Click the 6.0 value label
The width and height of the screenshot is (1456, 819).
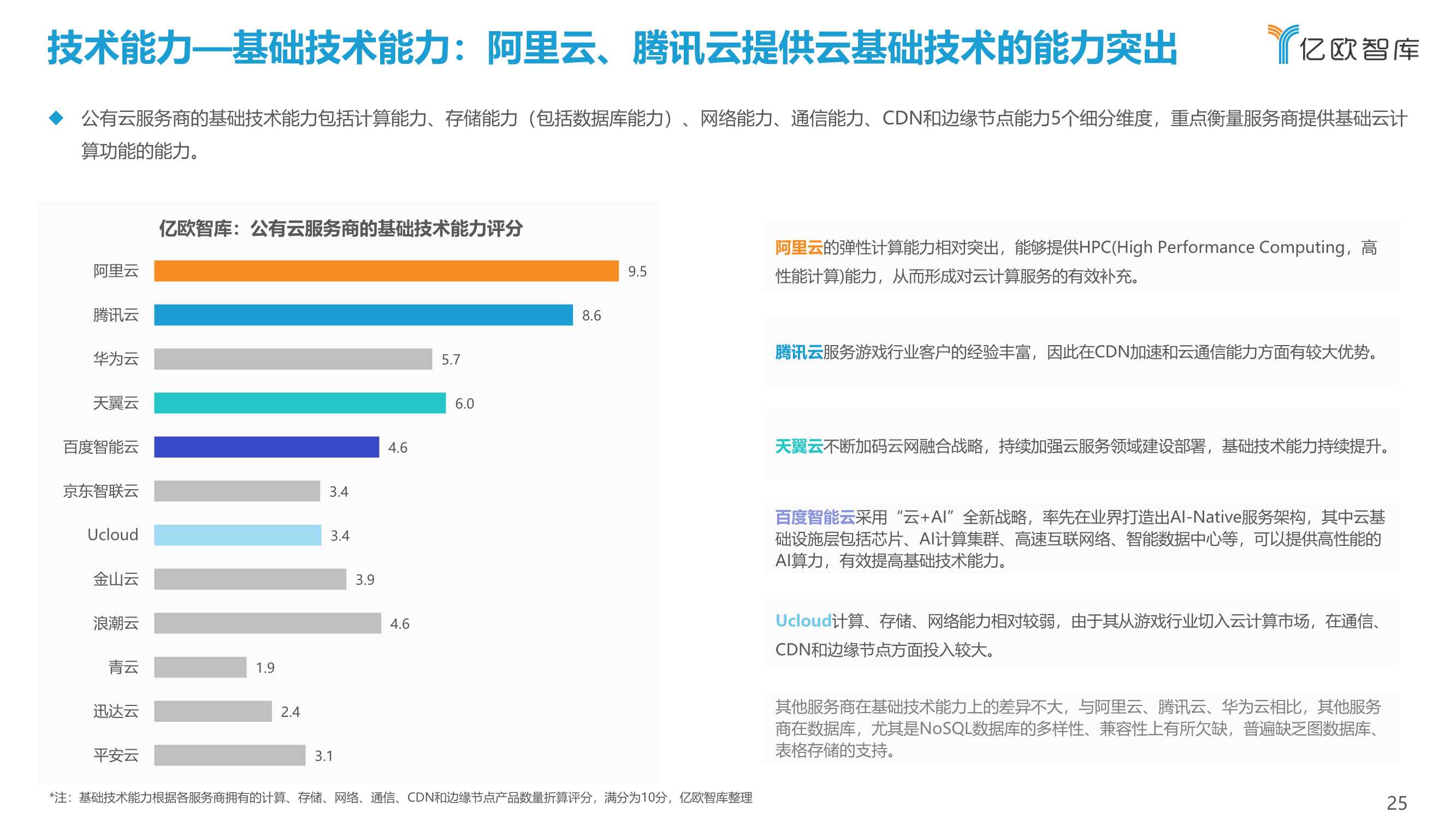[x=464, y=404]
